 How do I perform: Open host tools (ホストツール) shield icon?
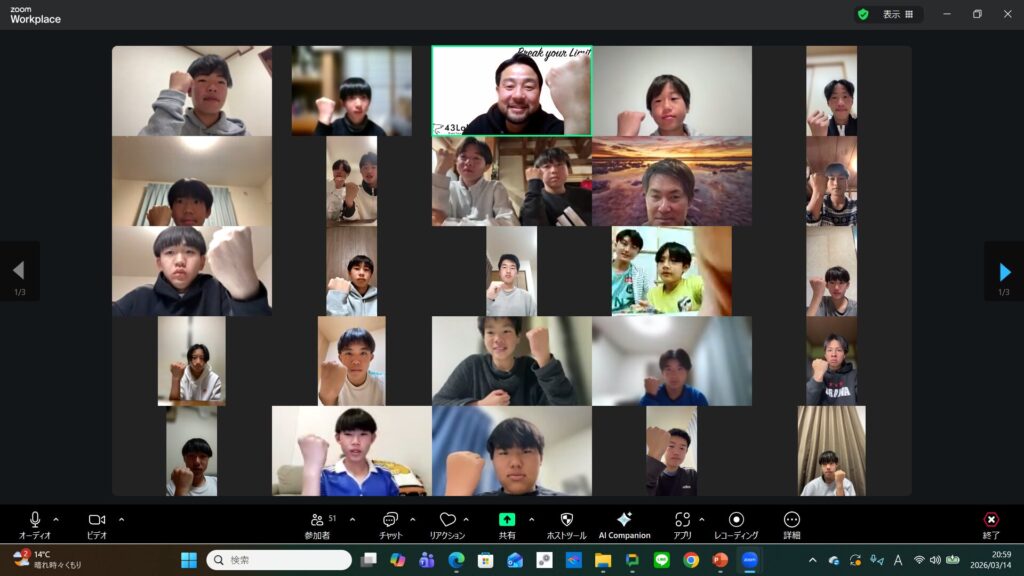tap(566, 520)
